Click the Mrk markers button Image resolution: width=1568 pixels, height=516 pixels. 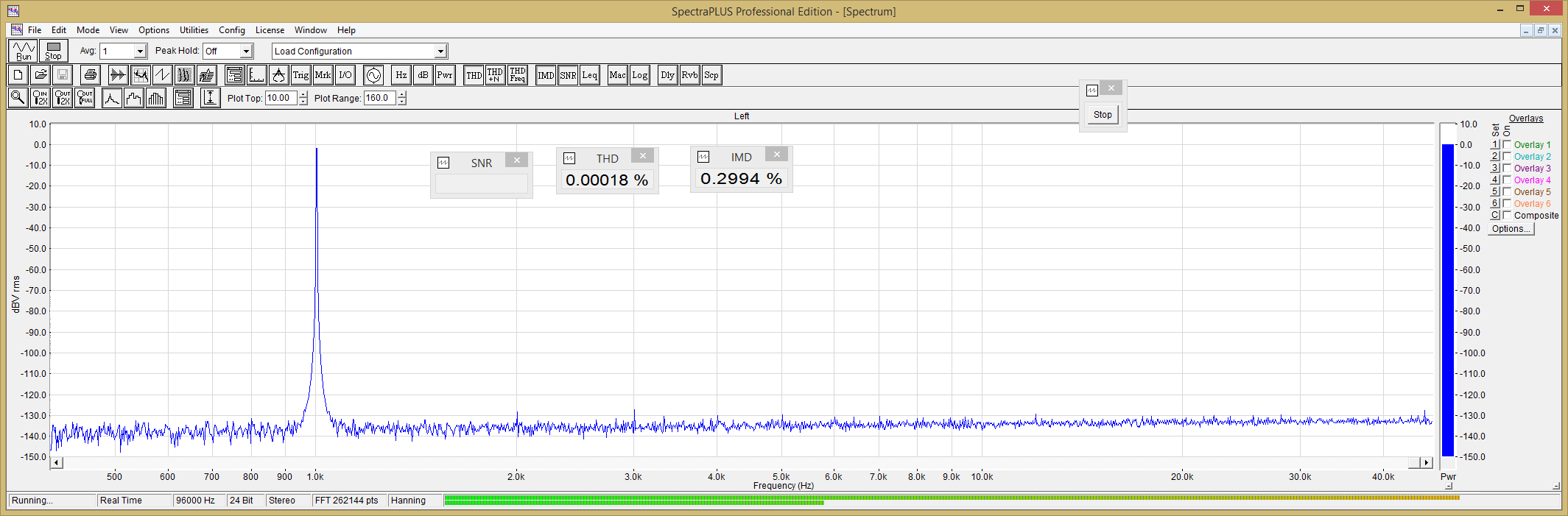click(323, 75)
